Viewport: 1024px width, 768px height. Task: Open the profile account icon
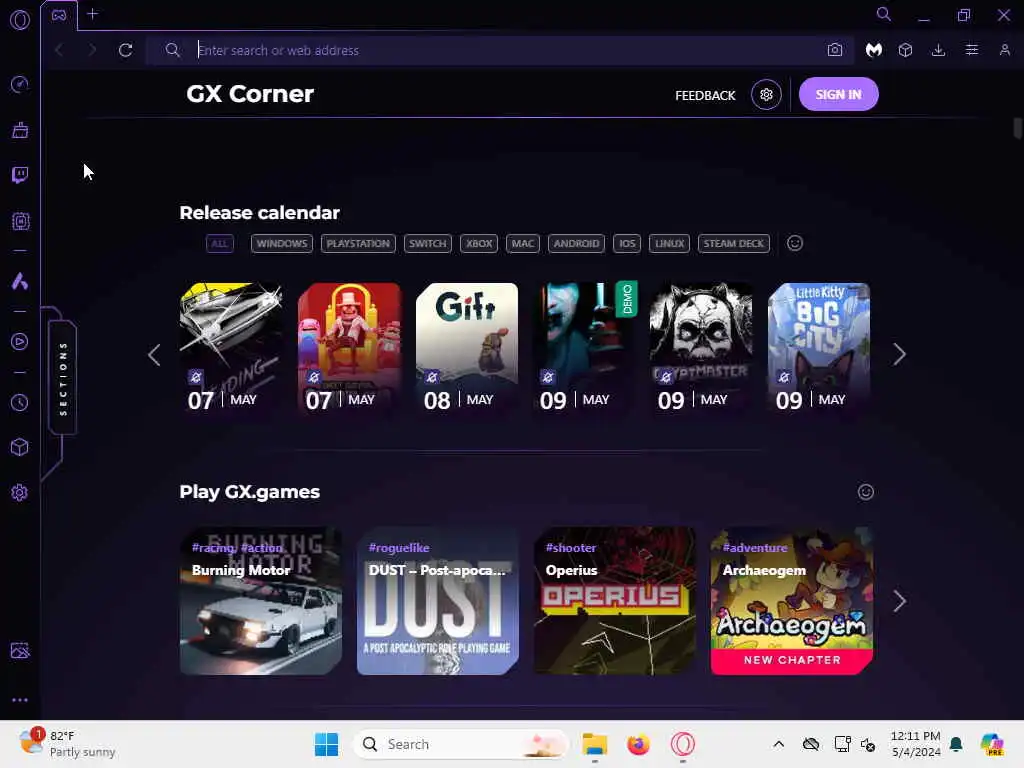click(x=1005, y=50)
